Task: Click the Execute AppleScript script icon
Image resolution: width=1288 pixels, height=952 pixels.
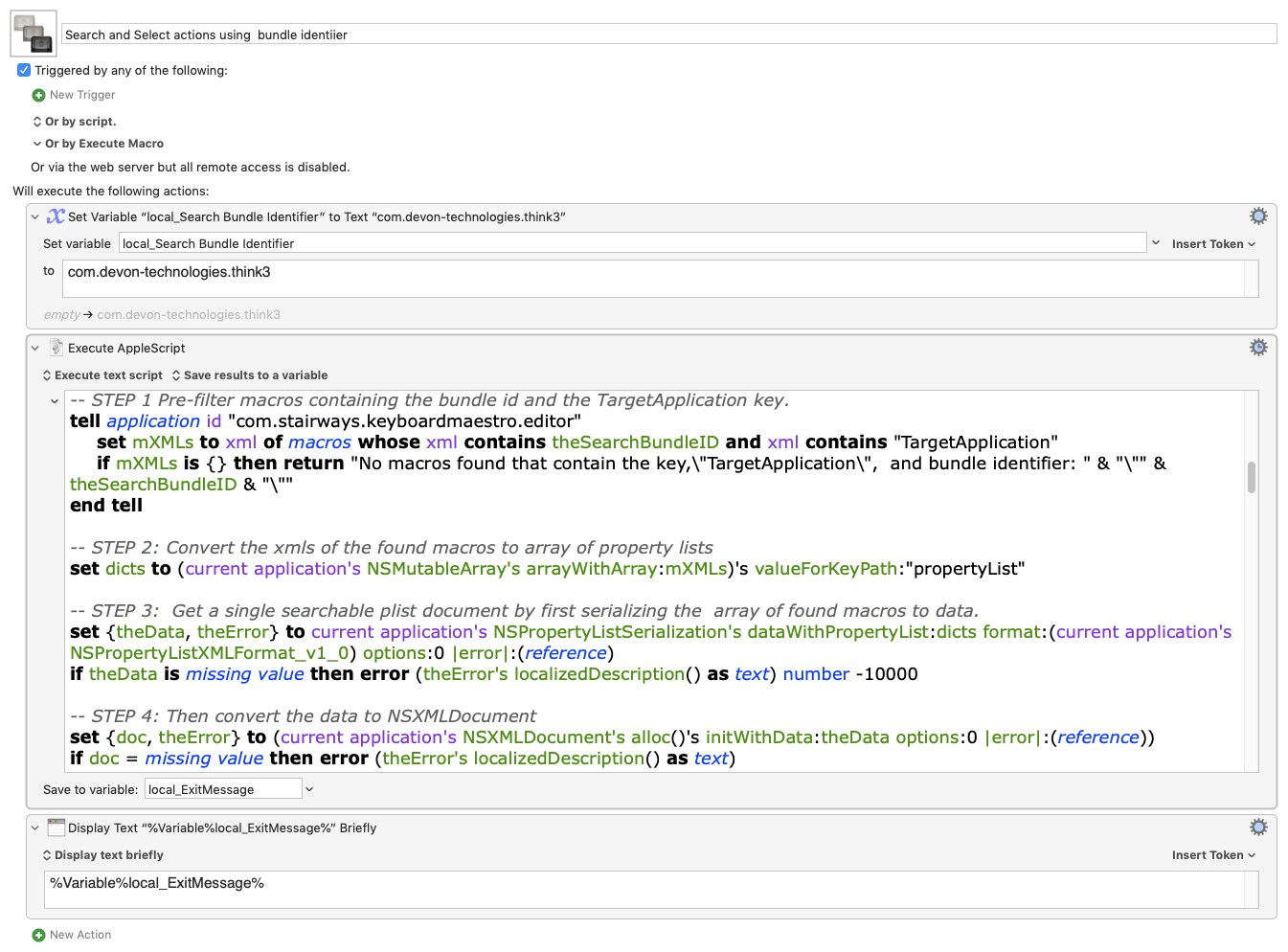Action: 56,348
